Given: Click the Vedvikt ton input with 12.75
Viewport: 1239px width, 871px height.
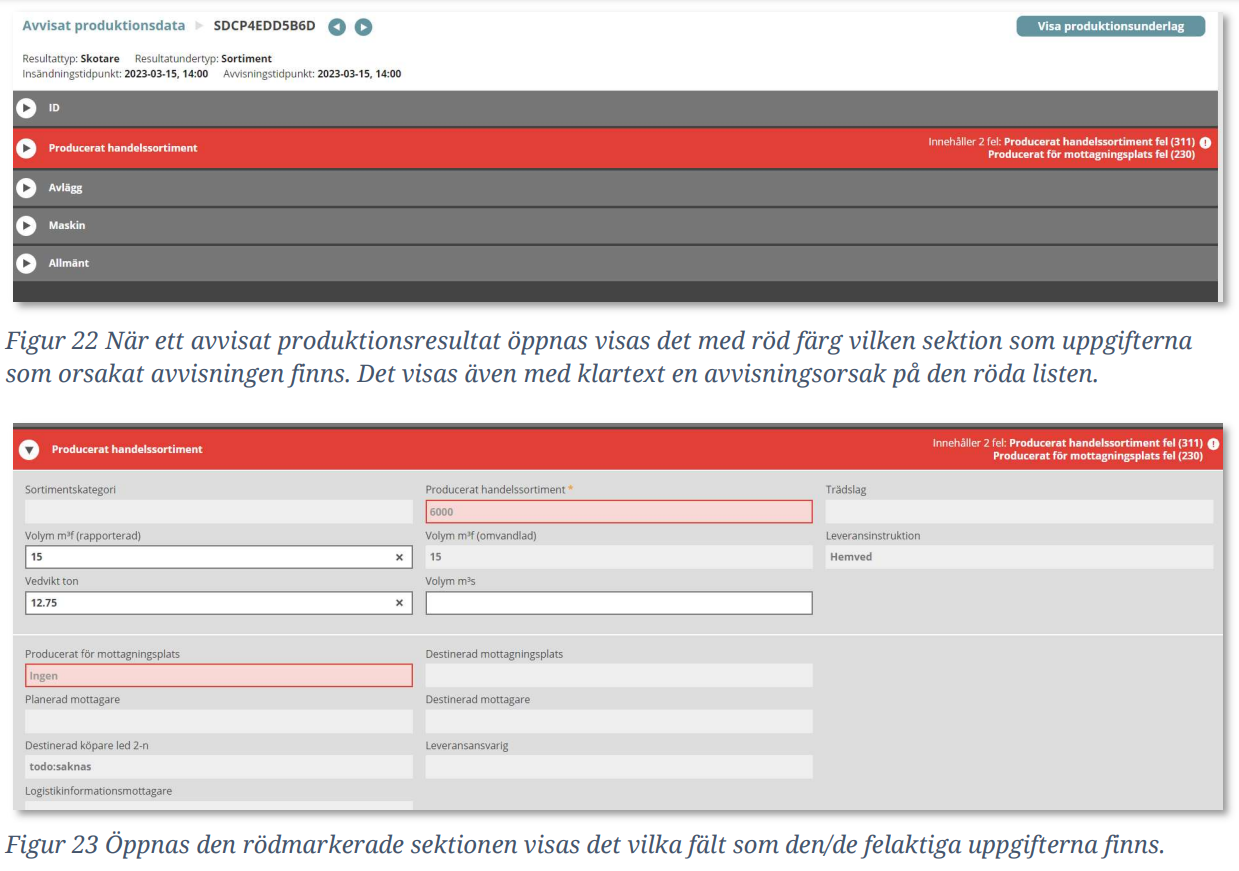Looking at the screenshot, I should pyautogui.click(x=205, y=603).
